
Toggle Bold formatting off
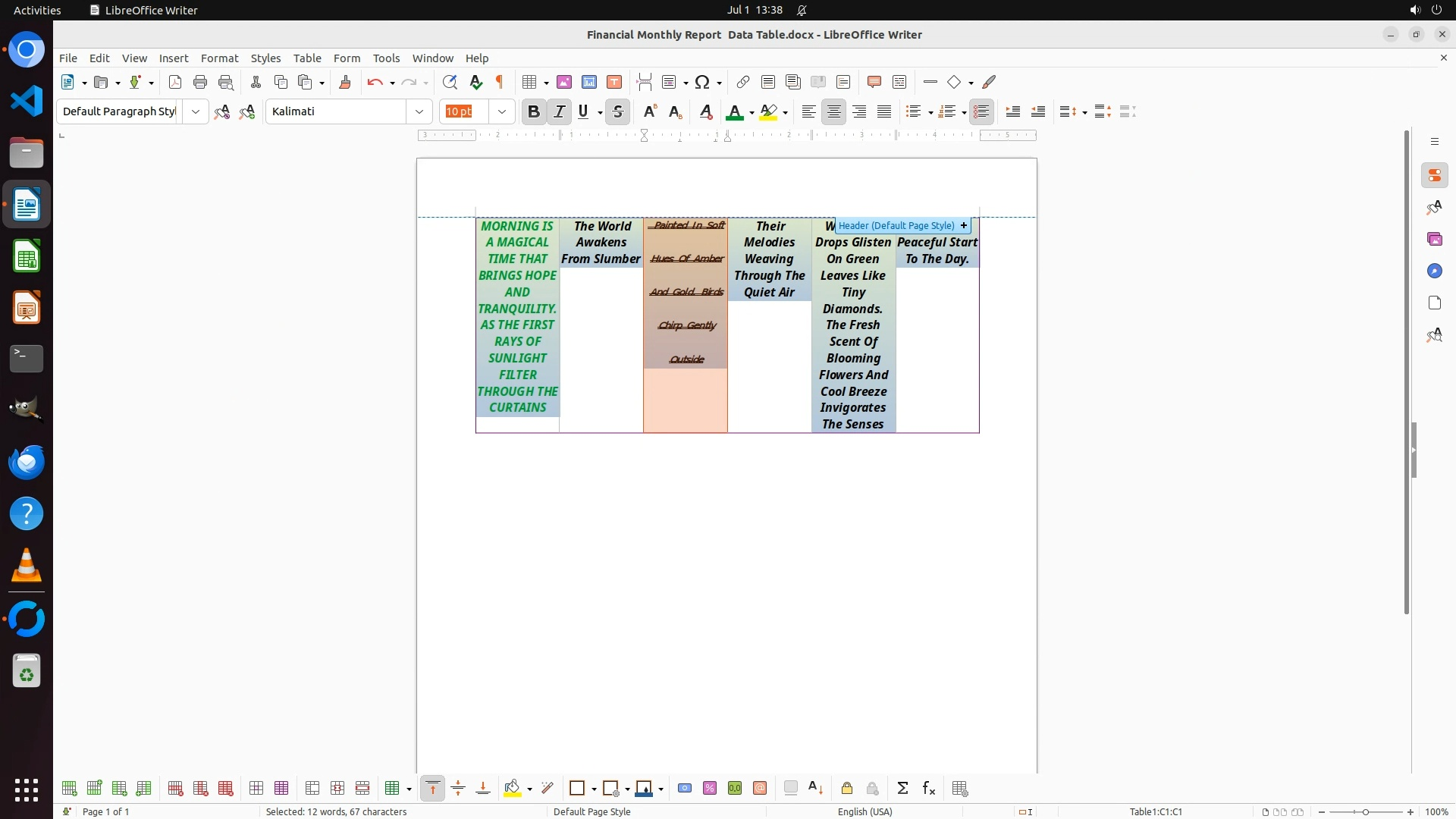[534, 111]
